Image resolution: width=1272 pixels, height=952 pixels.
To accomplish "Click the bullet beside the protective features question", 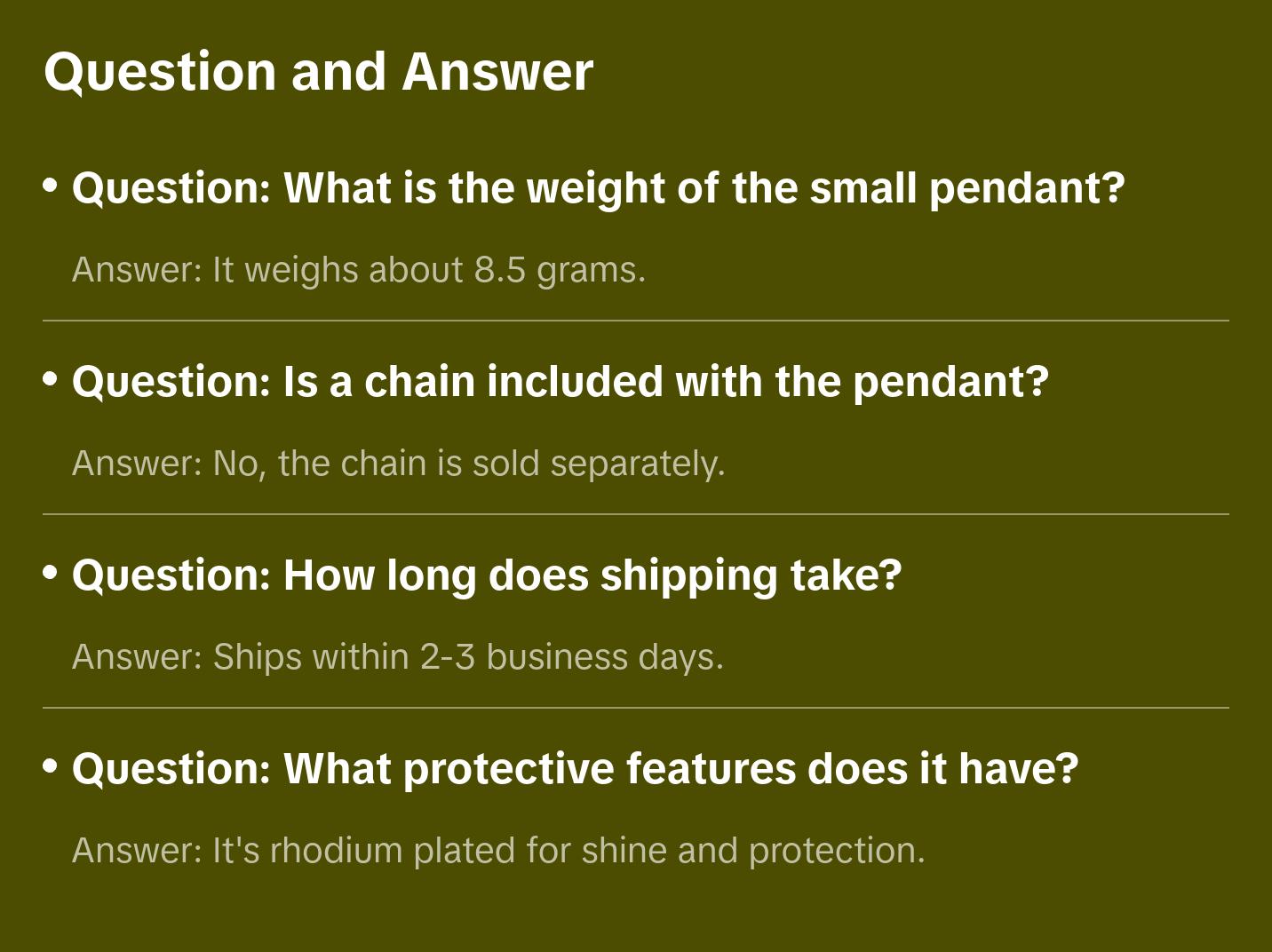I will tap(51, 766).
